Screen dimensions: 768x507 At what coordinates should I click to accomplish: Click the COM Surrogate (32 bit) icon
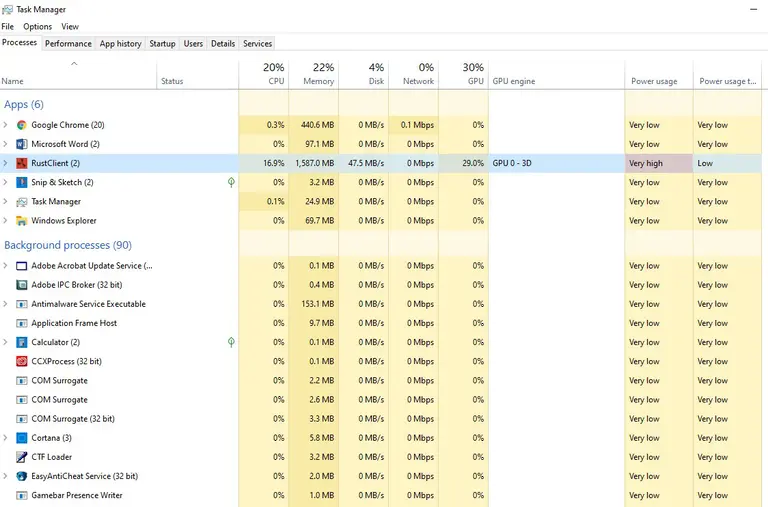[x=22, y=419]
